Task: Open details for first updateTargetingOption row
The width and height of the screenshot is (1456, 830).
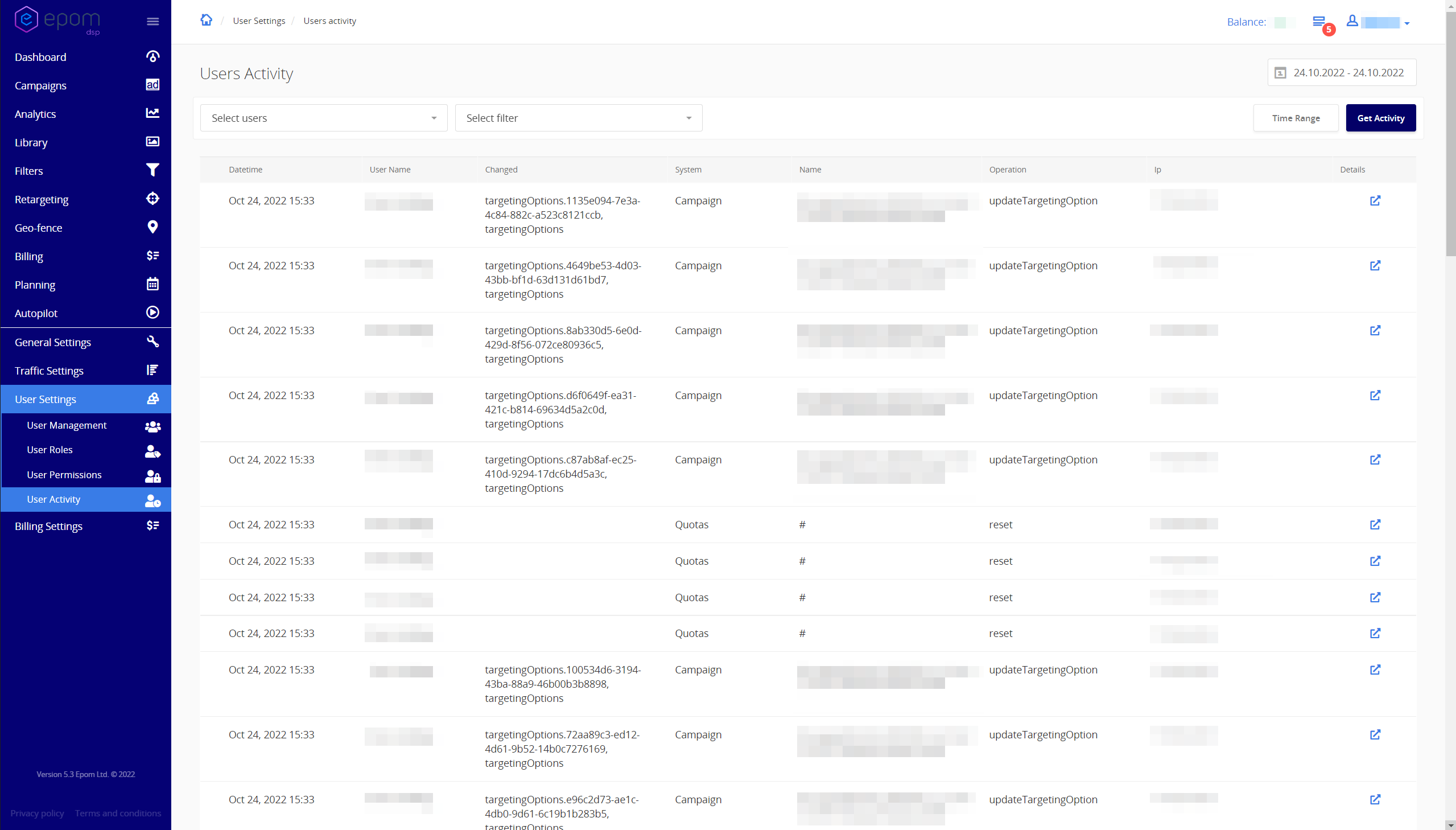Action: click(x=1375, y=200)
